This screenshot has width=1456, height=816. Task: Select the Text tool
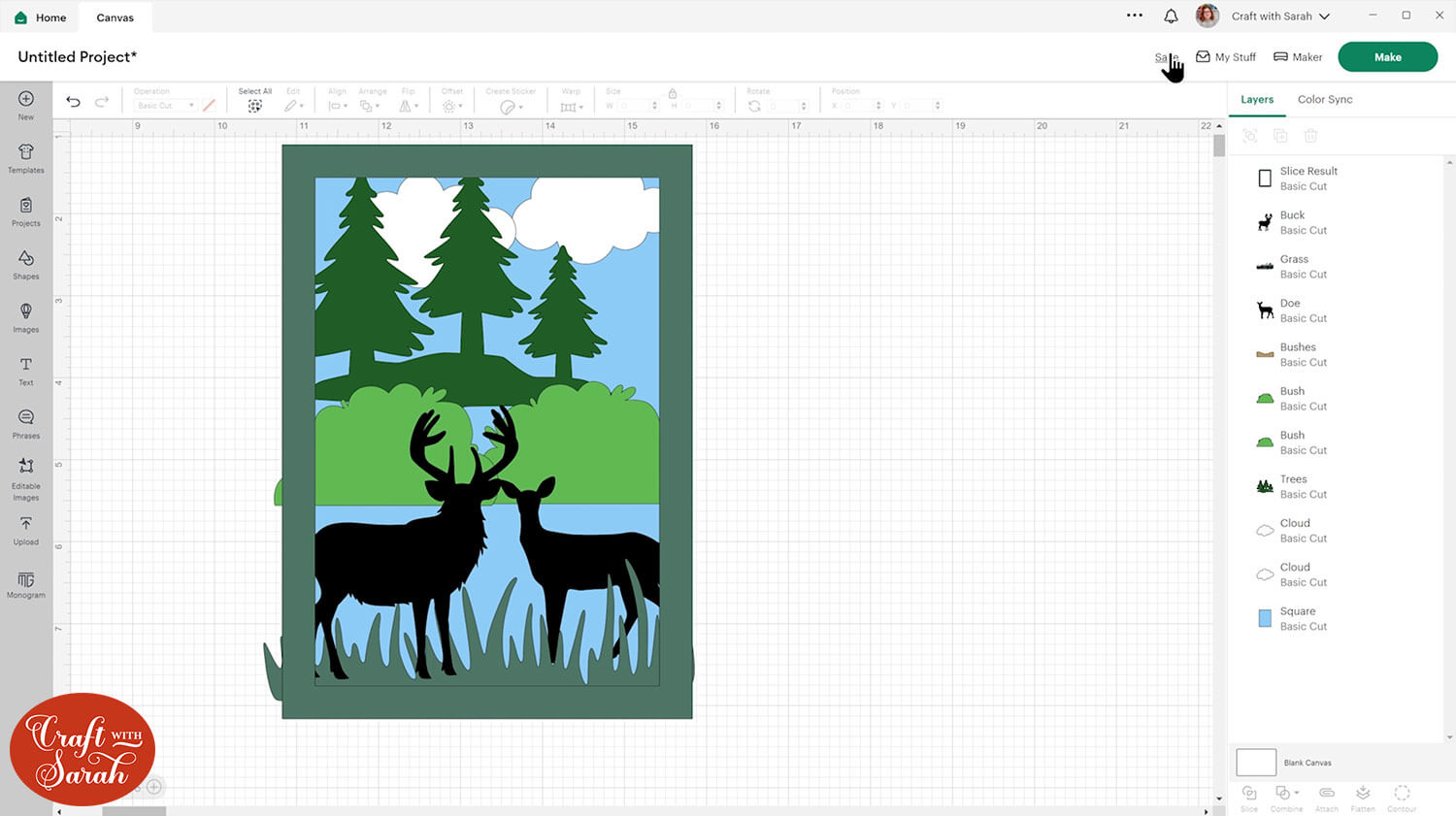point(26,370)
